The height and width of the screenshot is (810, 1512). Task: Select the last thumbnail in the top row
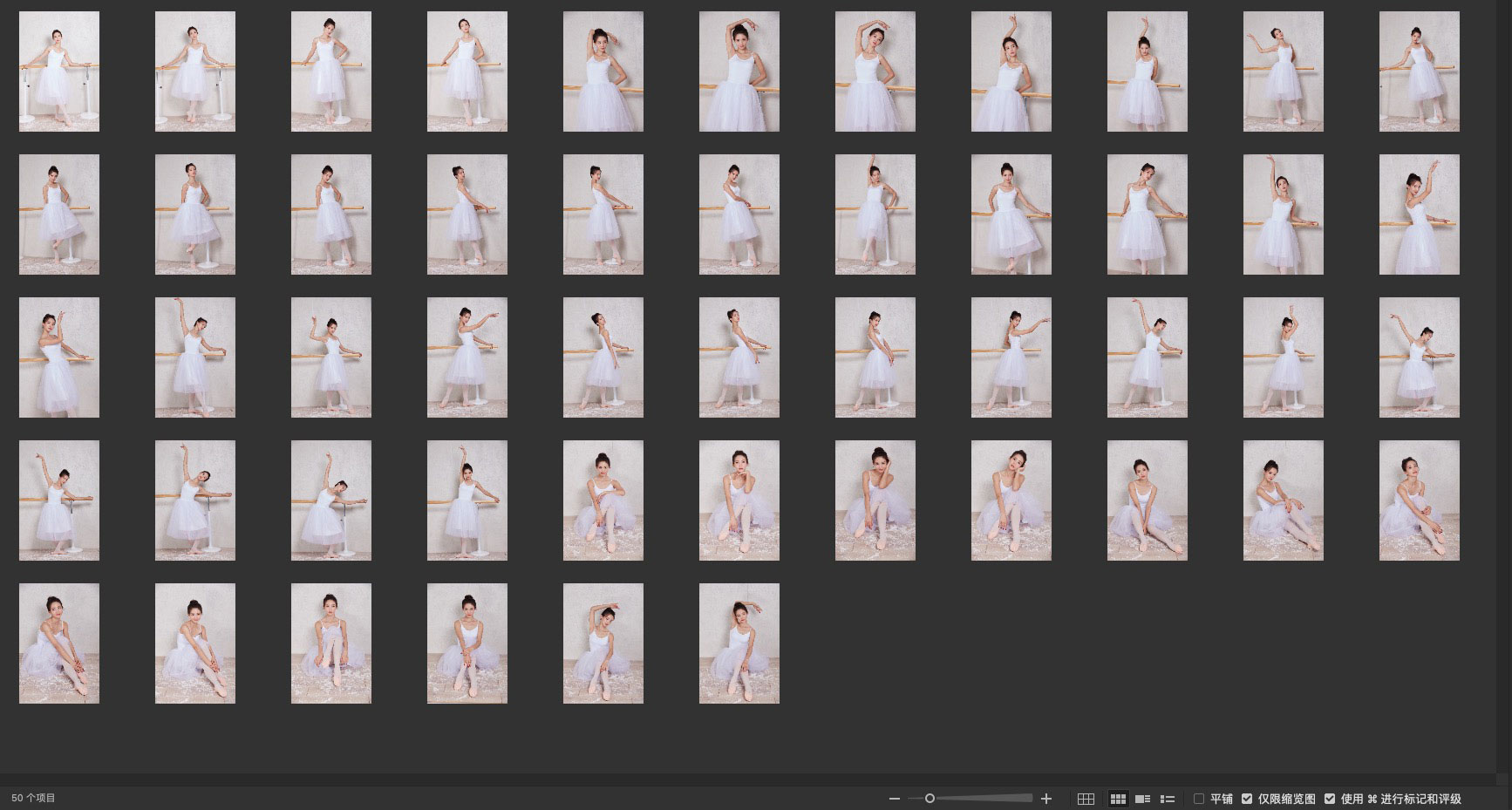pyautogui.click(x=1419, y=71)
